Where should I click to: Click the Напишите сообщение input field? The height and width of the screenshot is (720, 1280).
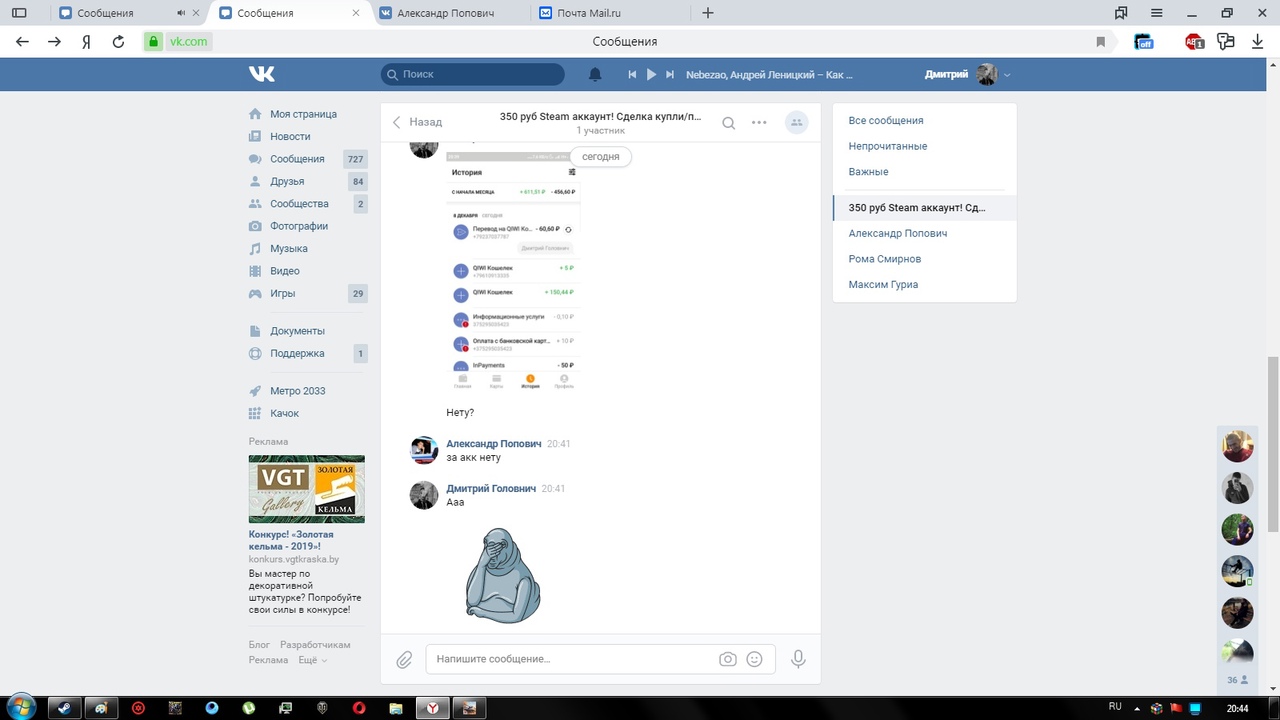tap(570, 659)
